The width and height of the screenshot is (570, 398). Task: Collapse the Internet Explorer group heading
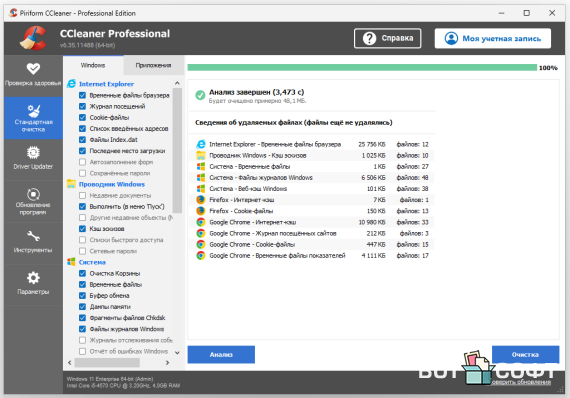[106, 84]
